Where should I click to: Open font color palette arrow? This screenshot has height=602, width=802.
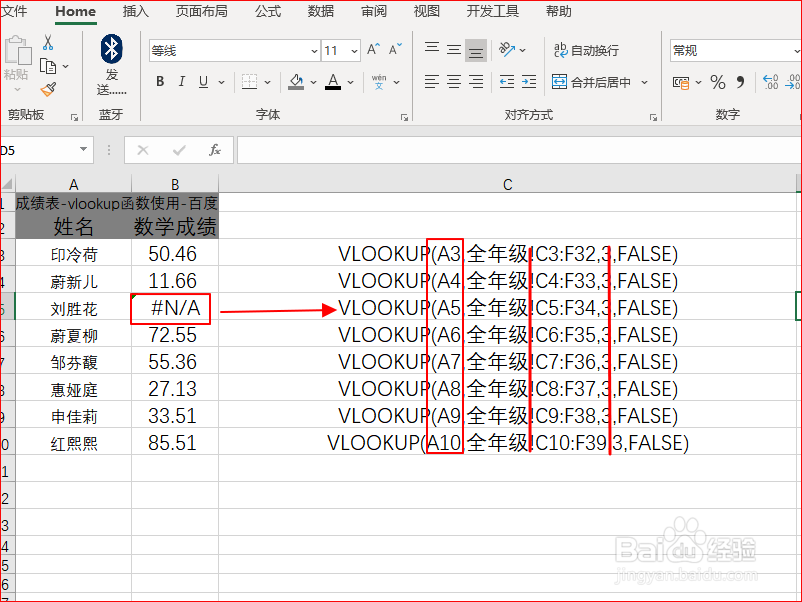[x=350, y=82]
